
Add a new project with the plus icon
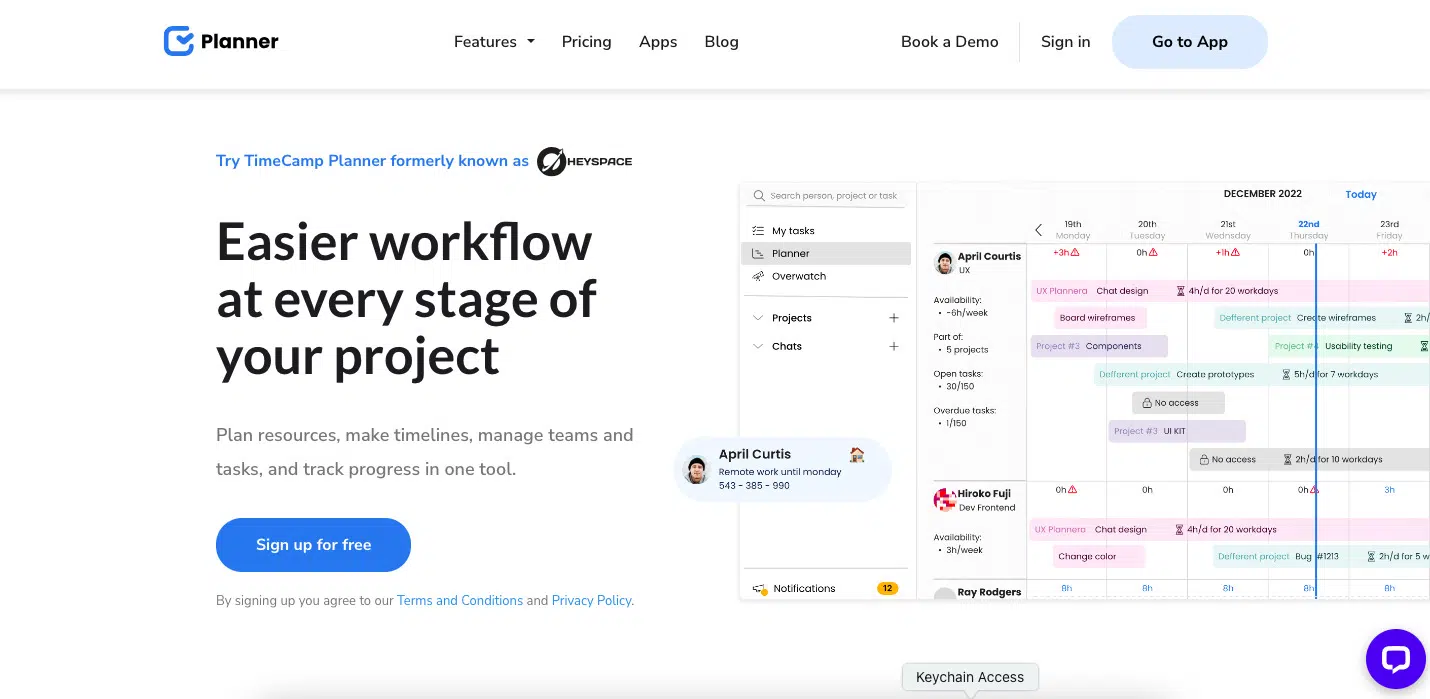tap(893, 317)
